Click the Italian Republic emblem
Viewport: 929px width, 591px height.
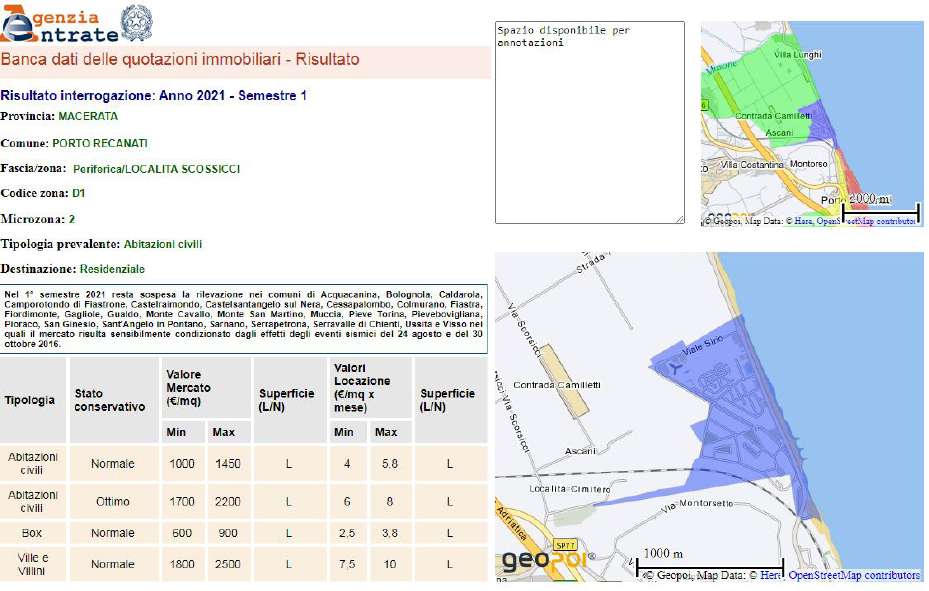(137, 22)
